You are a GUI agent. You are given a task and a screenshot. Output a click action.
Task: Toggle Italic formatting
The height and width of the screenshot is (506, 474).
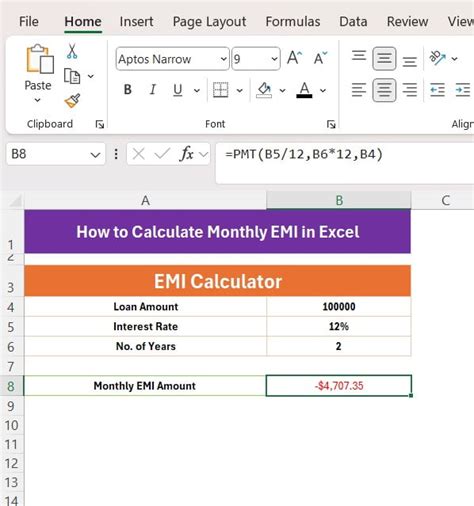click(153, 90)
